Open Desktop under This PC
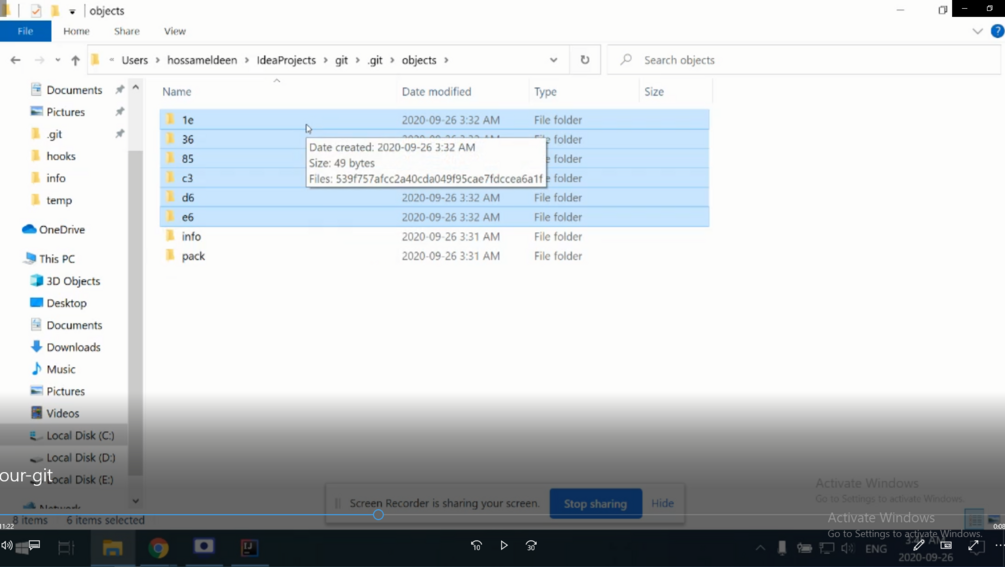 tap(66, 303)
